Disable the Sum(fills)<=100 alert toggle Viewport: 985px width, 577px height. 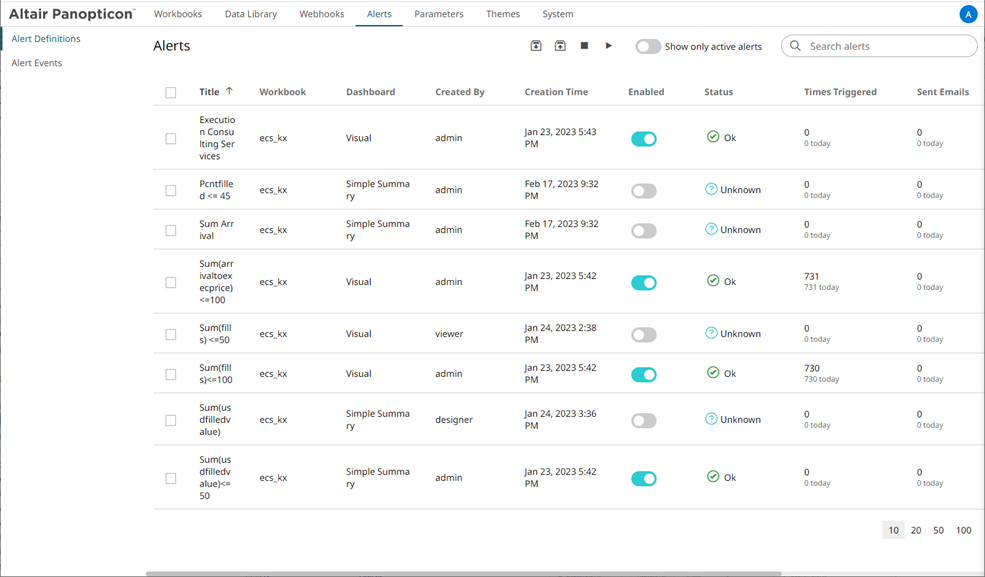point(644,375)
